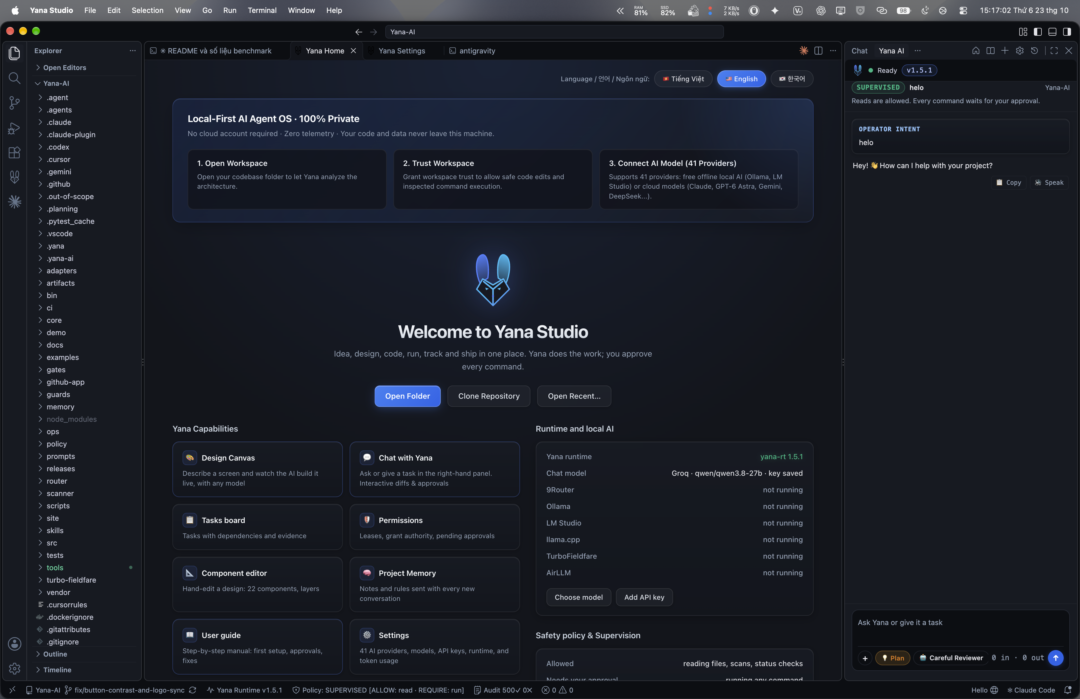
Task: Switch to Yana Settings tab
Action: pos(401,50)
